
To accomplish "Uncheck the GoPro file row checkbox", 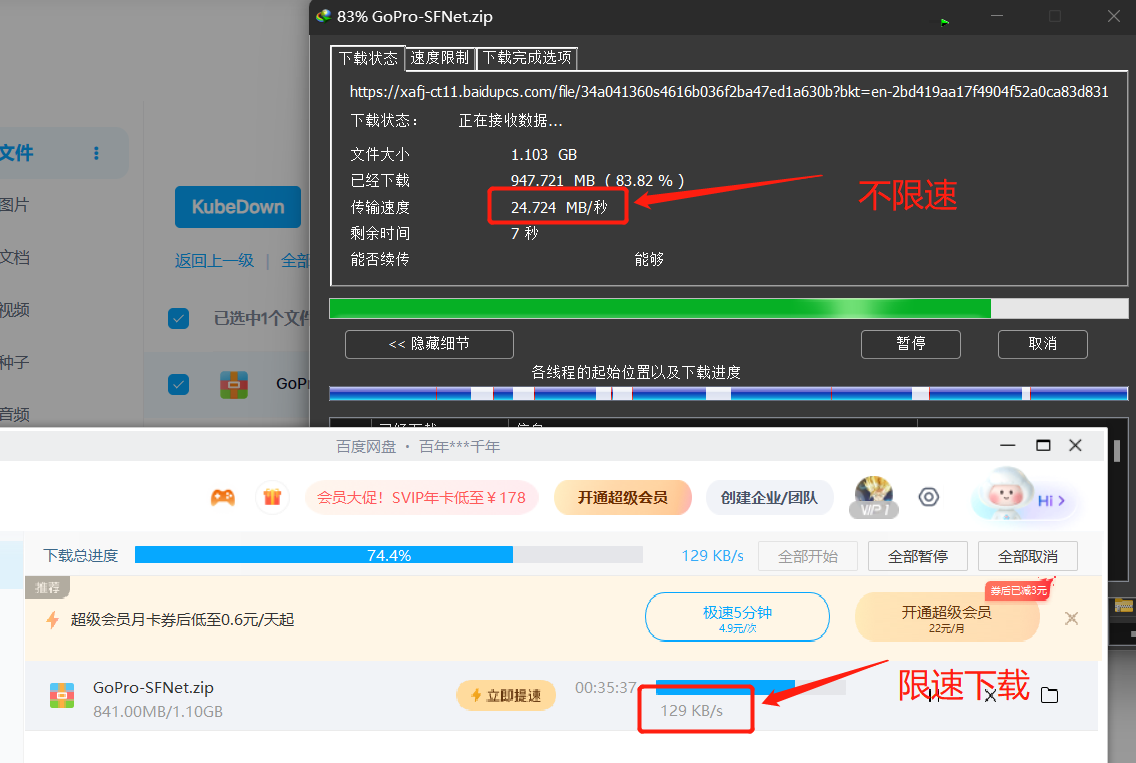I will (178, 384).
